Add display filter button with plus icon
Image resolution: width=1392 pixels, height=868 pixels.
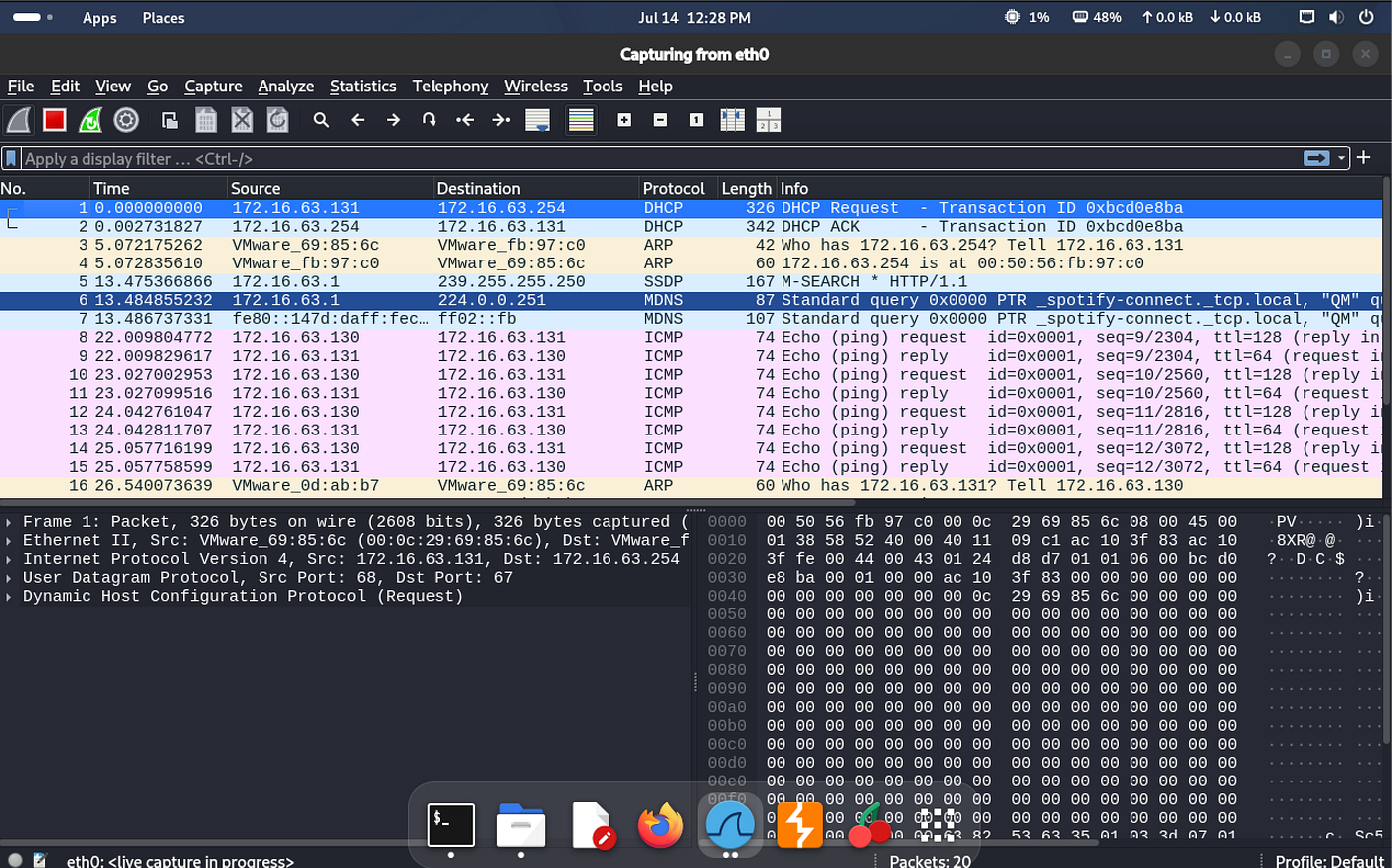tap(1363, 157)
